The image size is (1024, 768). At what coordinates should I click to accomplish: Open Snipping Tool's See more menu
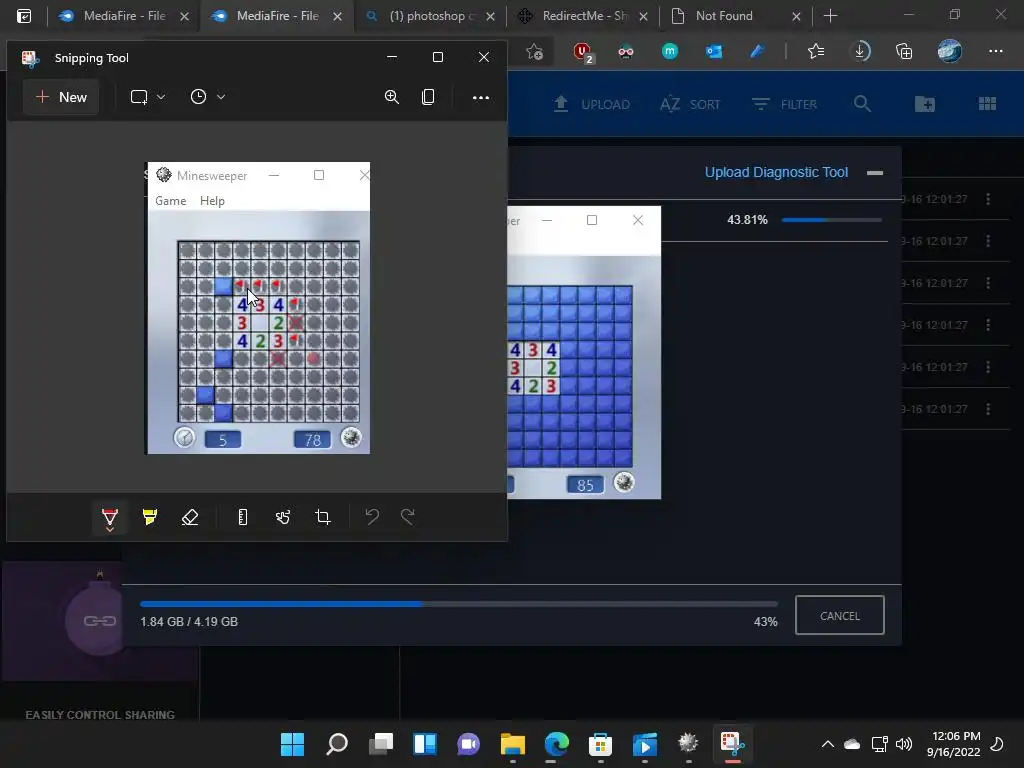pyautogui.click(x=481, y=98)
